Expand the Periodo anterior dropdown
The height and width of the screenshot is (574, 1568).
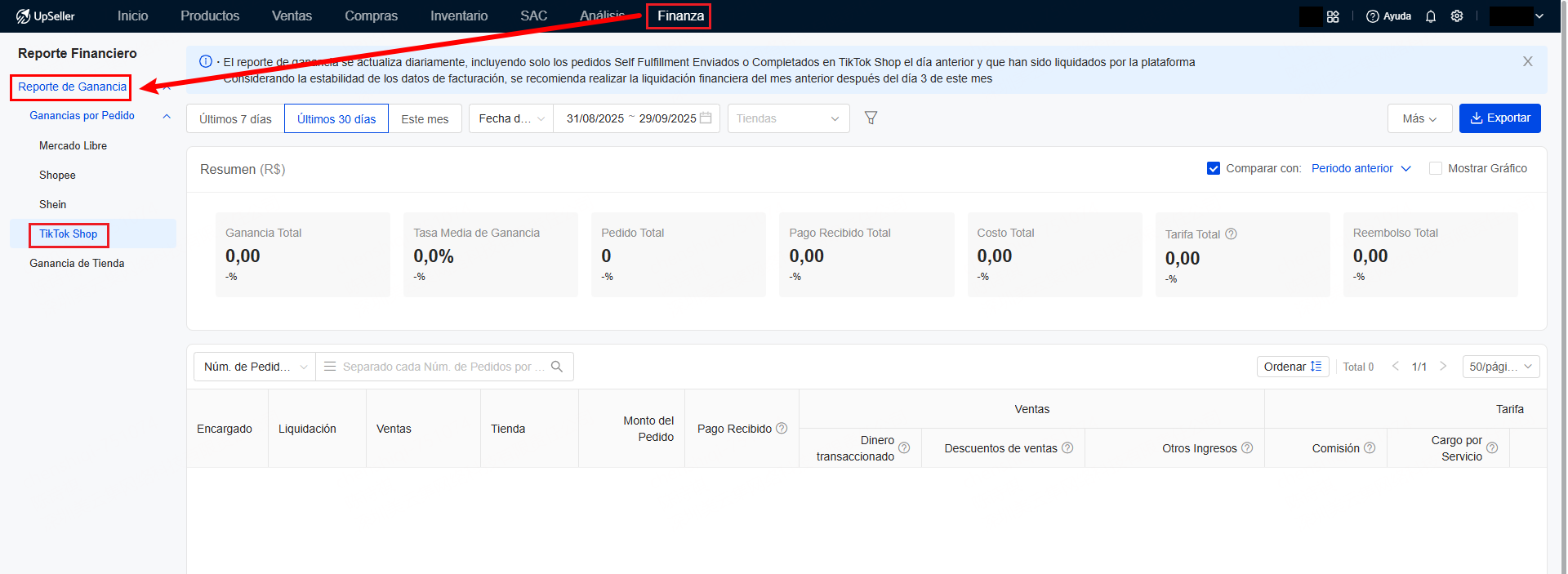coord(1361,168)
